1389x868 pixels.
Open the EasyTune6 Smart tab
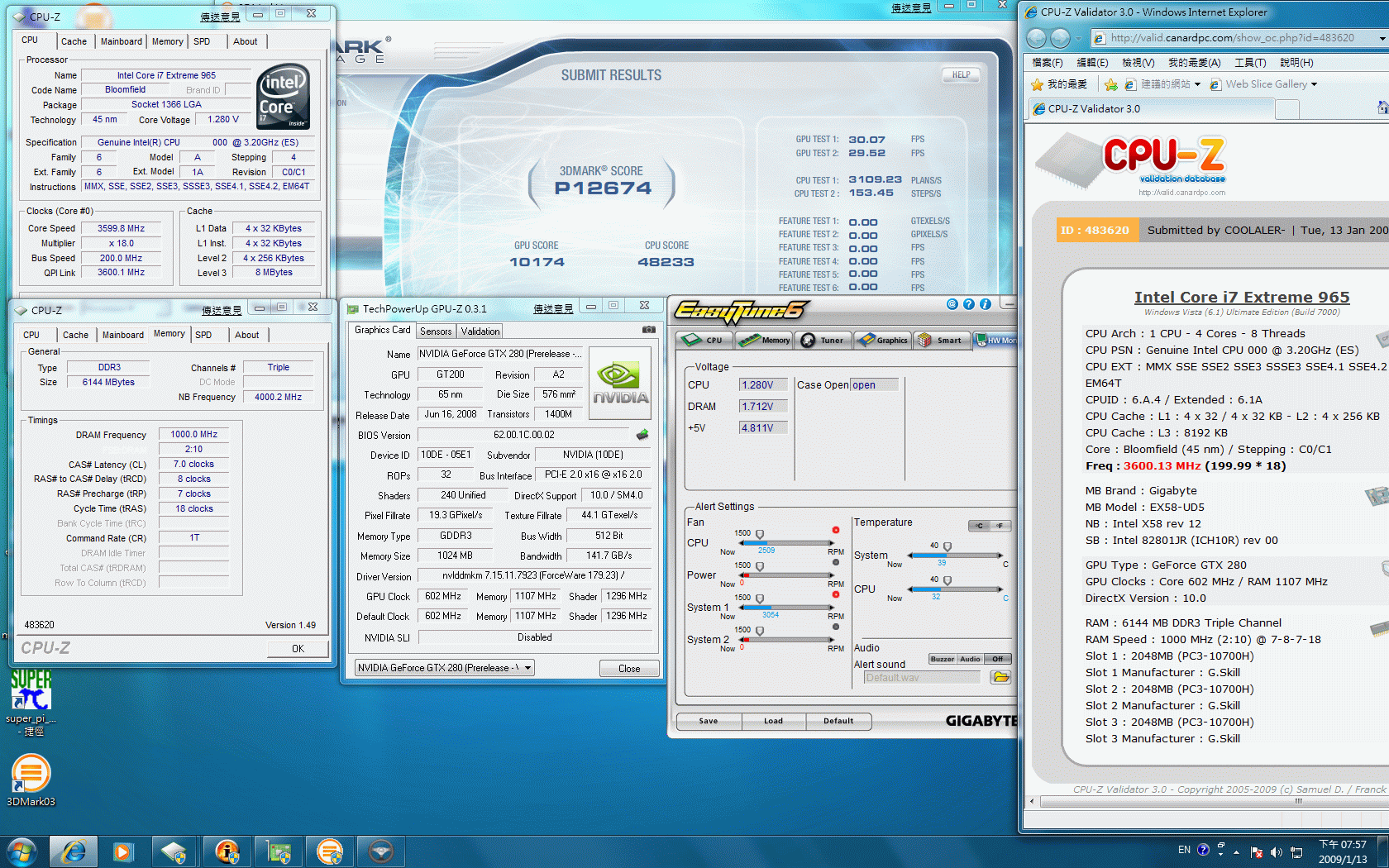[941, 340]
